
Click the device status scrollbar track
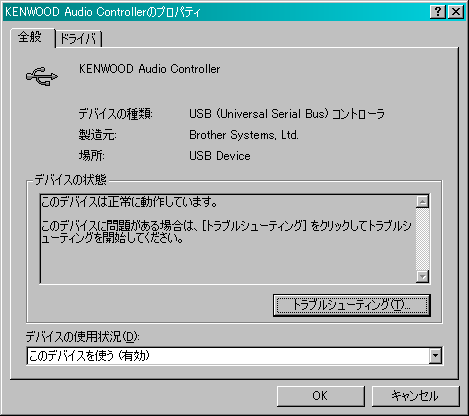(x=423, y=239)
